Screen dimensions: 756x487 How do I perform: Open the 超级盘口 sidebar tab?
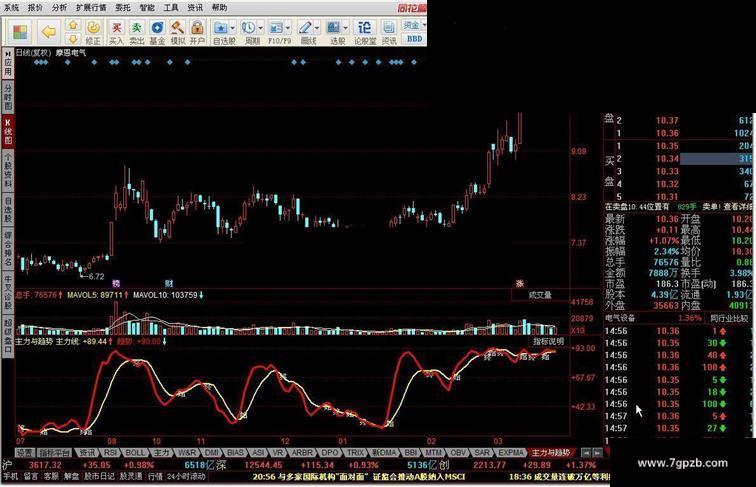click(x=8, y=336)
